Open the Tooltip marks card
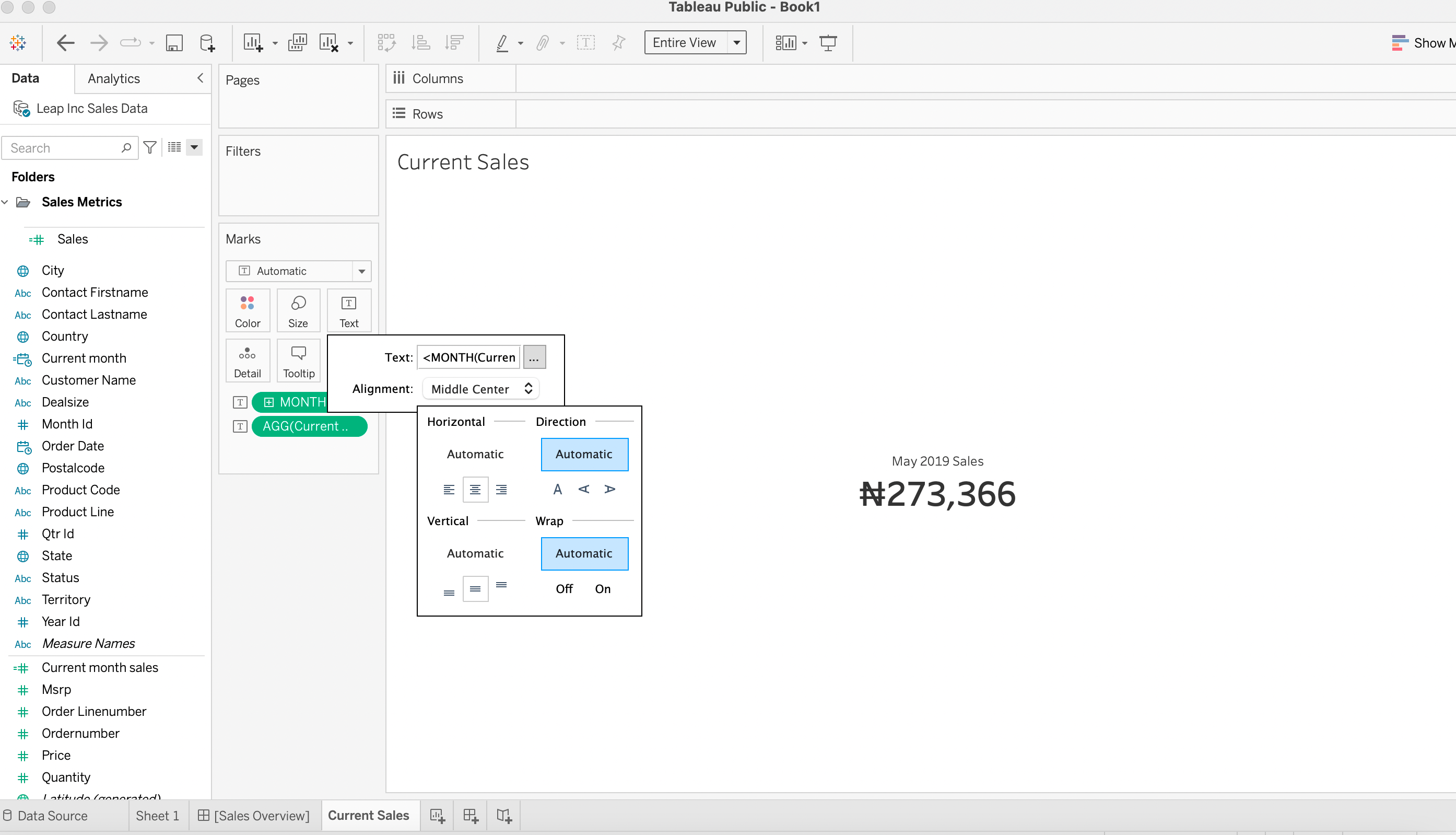Screen dimensions: 1456x835 point(299,361)
